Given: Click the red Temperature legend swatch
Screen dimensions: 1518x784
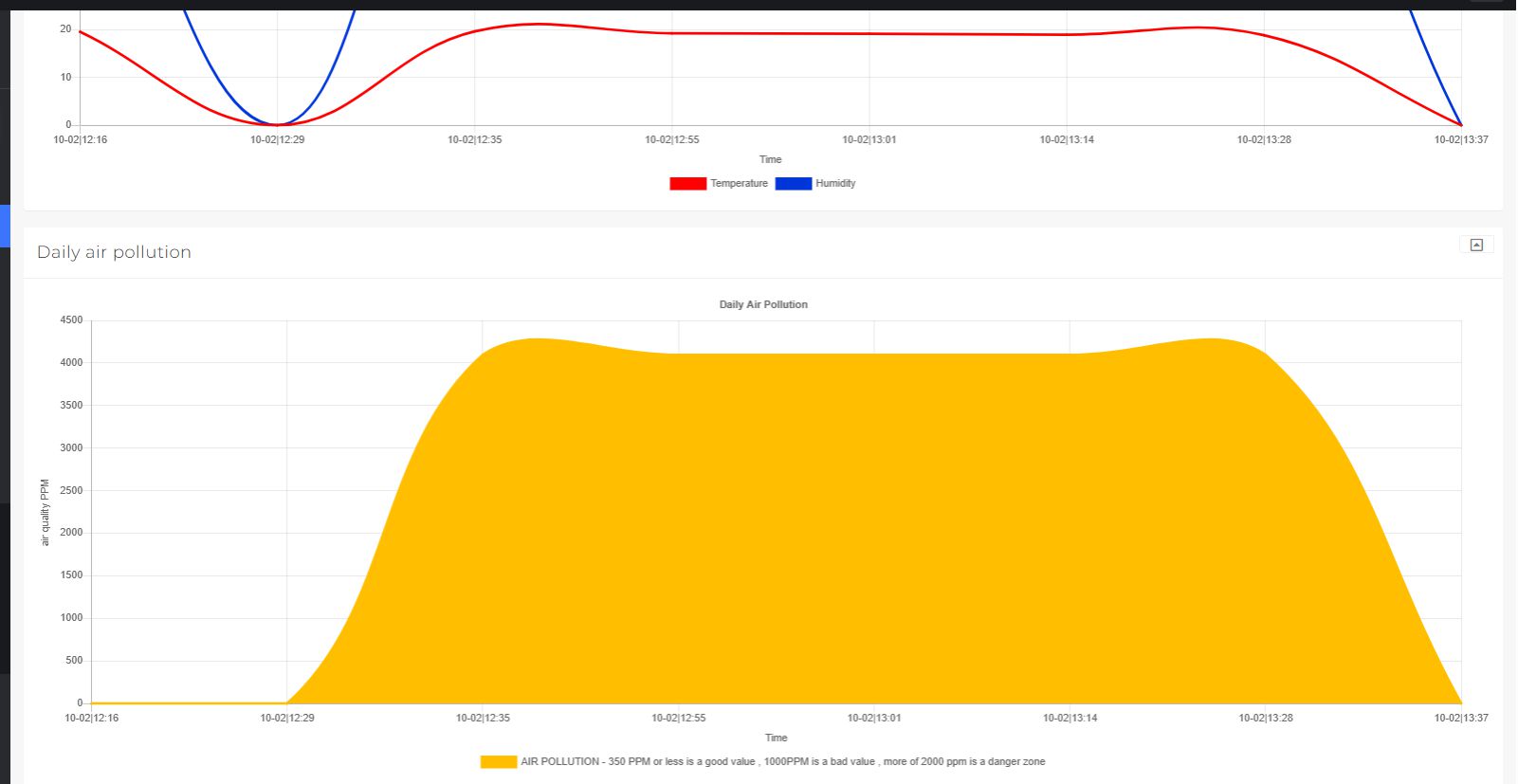Looking at the screenshot, I should click(687, 184).
